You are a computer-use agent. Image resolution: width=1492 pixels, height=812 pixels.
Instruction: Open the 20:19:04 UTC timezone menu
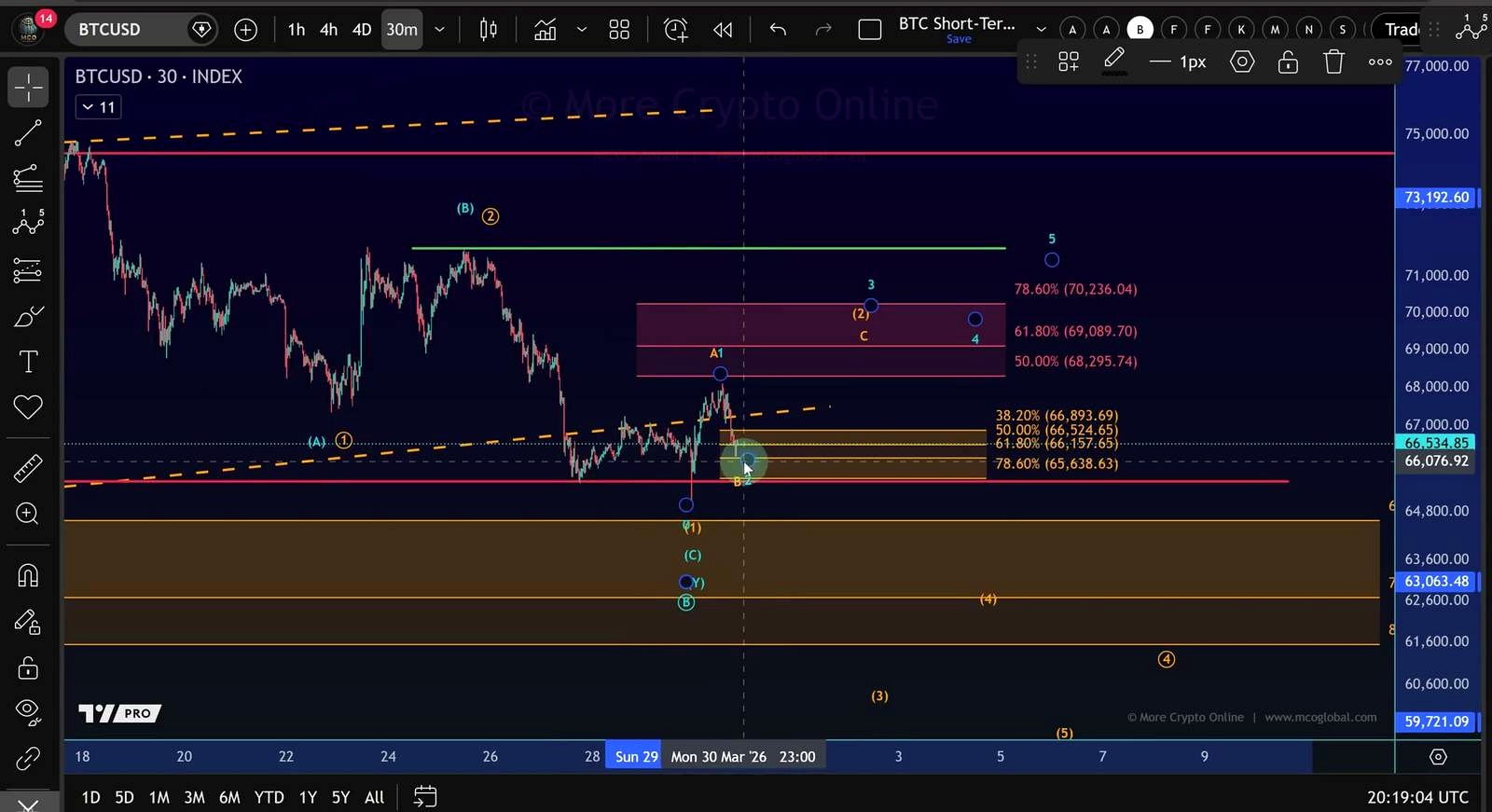click(x=1417, y=797)
